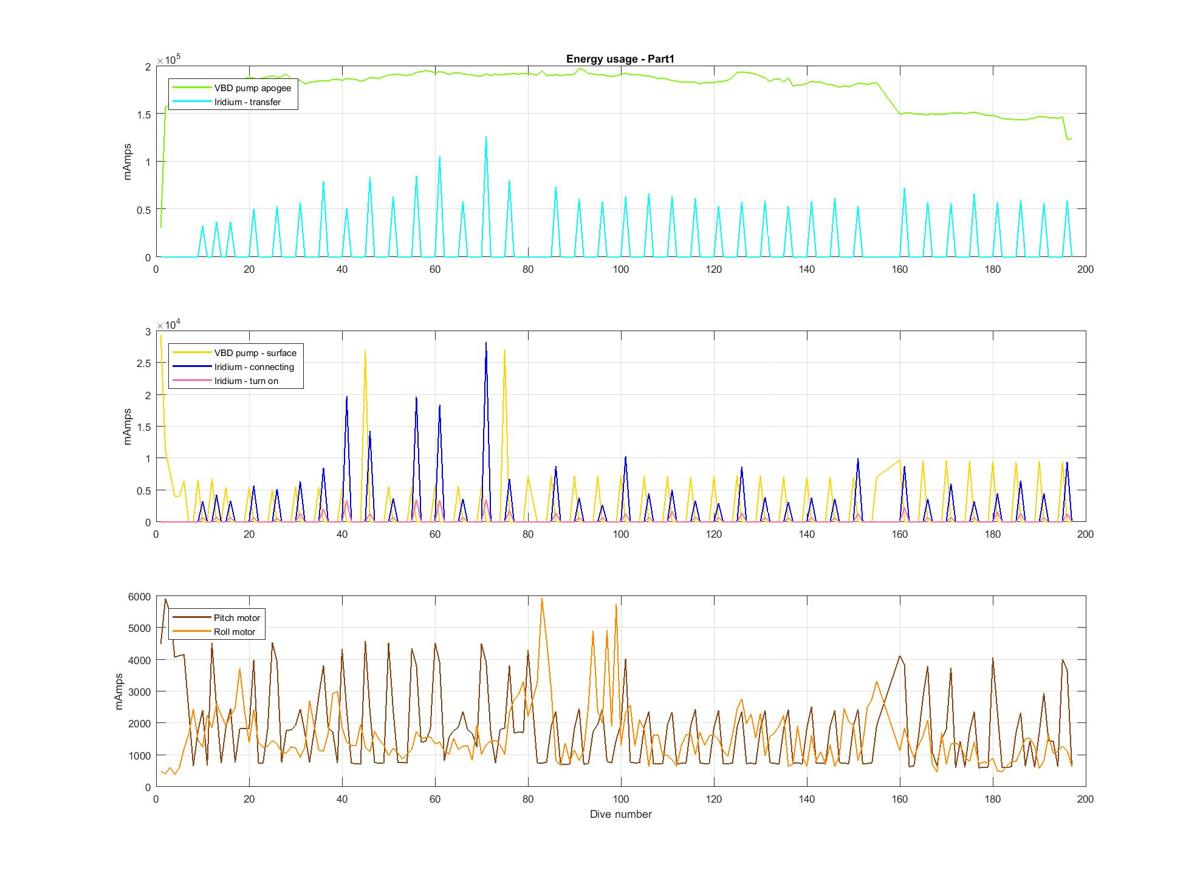Click the green line sample in top legend

(x=192, y=88)
